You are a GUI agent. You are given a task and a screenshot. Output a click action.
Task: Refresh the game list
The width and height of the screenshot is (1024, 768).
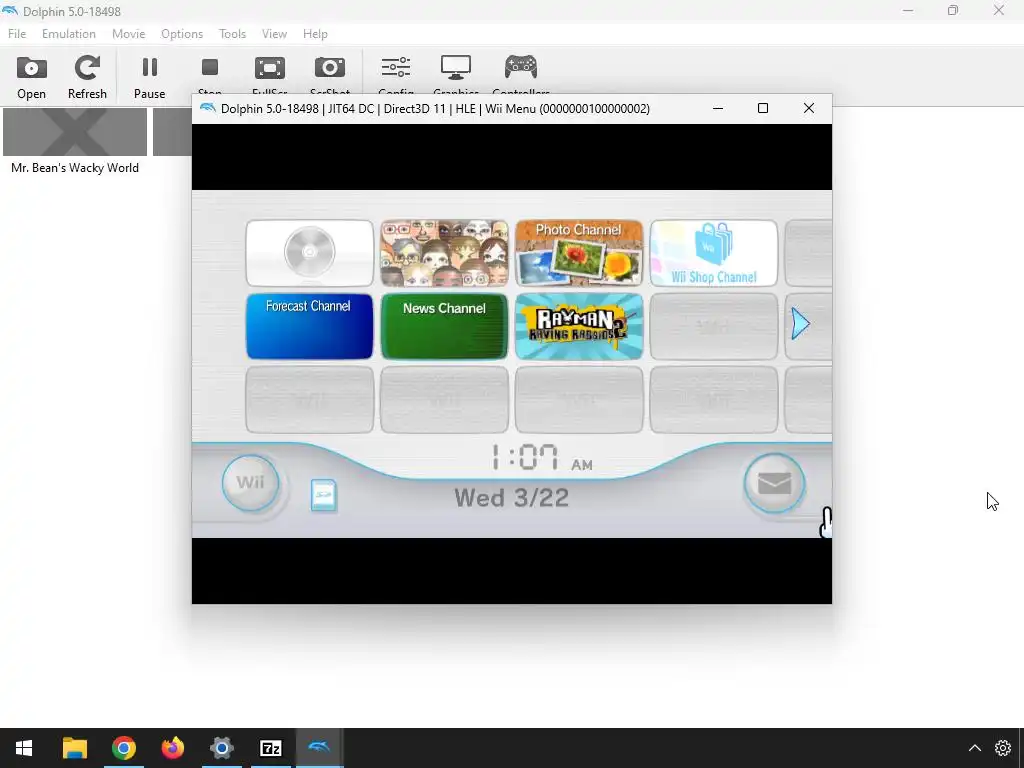coord(87,78)
